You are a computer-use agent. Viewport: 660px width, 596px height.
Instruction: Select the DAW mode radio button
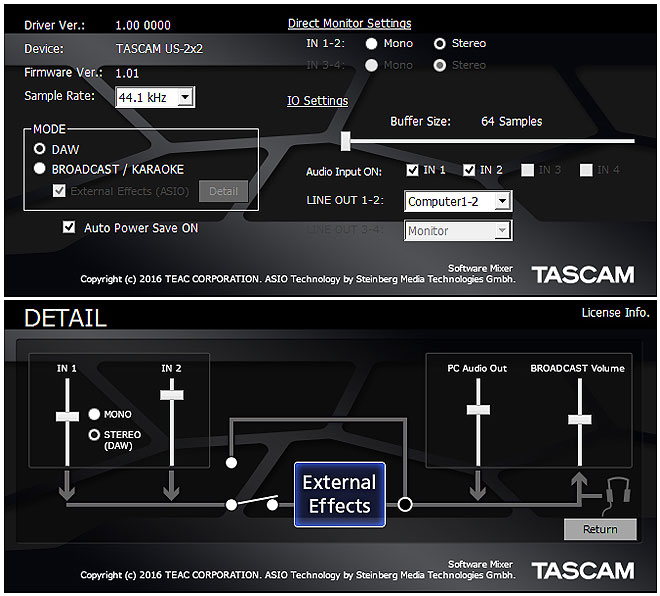point(40,148)
